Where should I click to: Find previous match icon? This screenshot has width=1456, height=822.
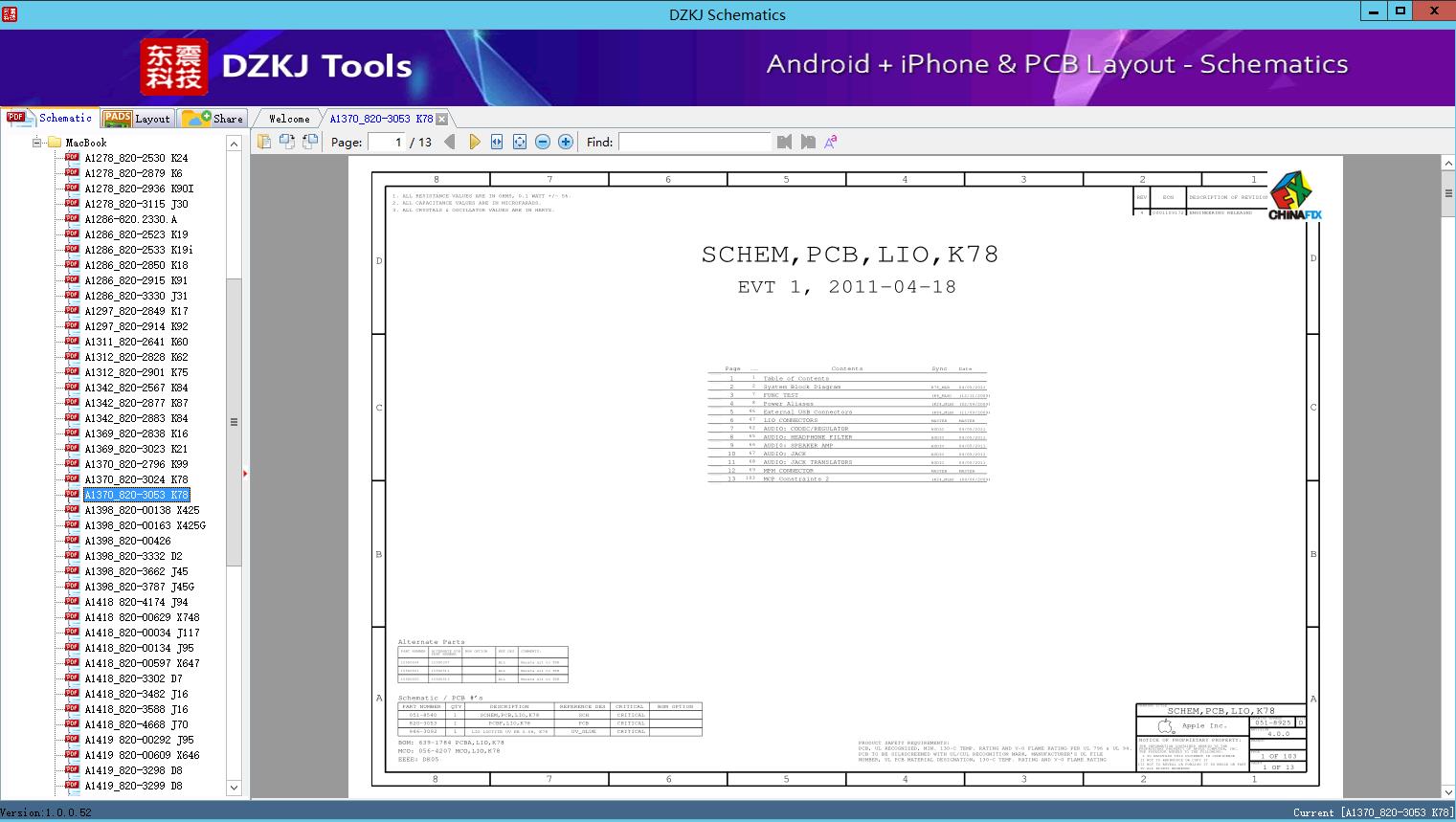coord(785,142)
